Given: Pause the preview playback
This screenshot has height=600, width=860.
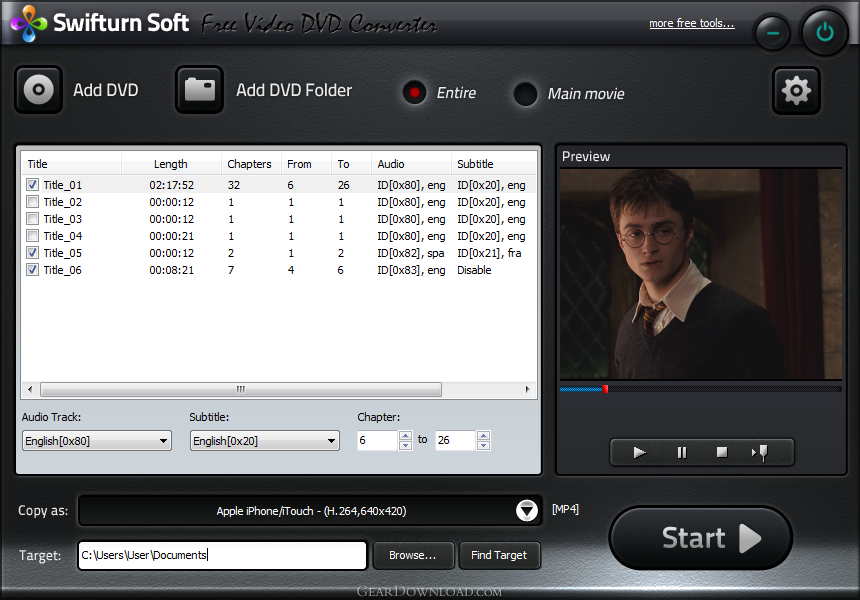Looking at the screenshot, I should coord(682,452).
